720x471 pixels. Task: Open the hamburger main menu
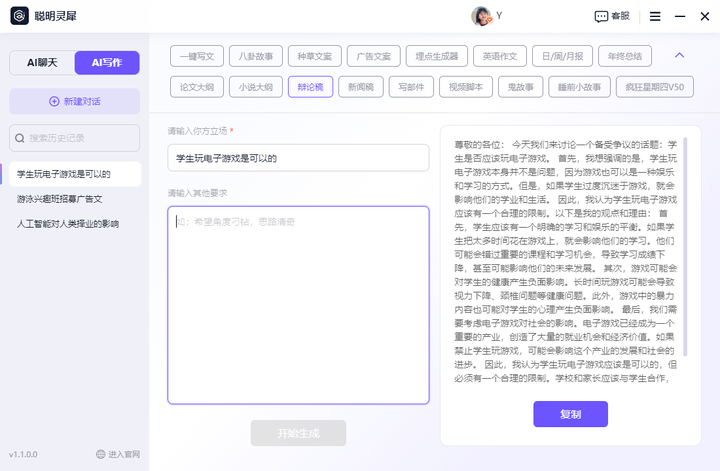[x=655, y=16]
